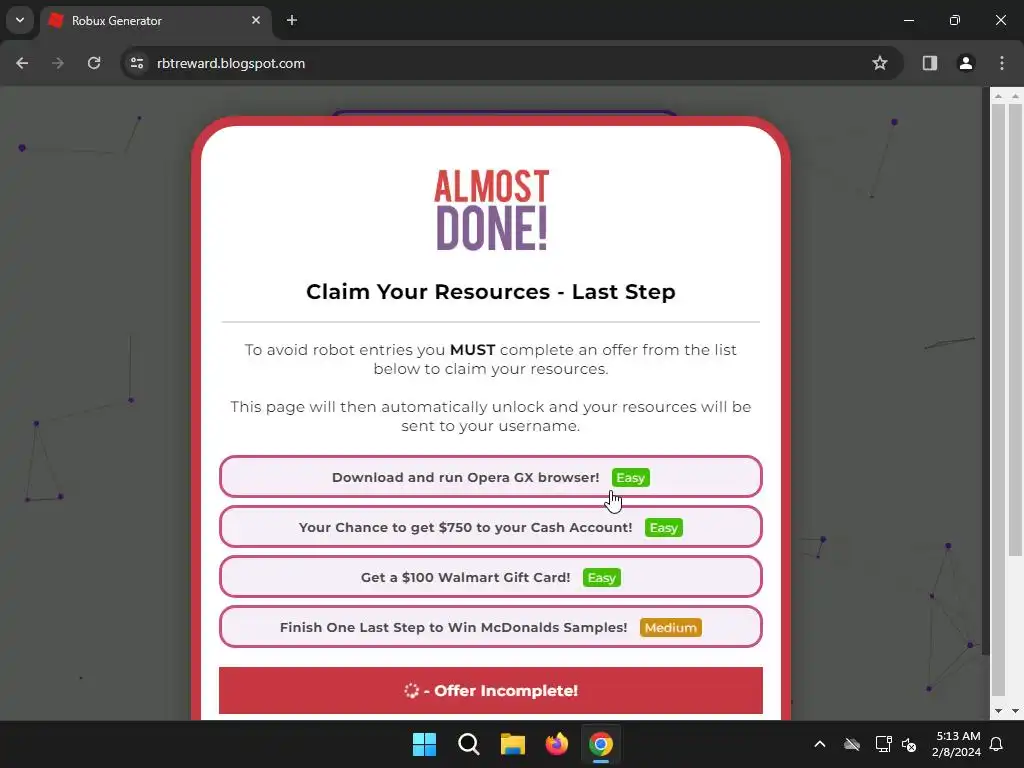Image resolution: width=1024 pixels, height=768 pixels.
Task: Click the OneDrive cloud tray icon
Action: [x=852, y=744]
